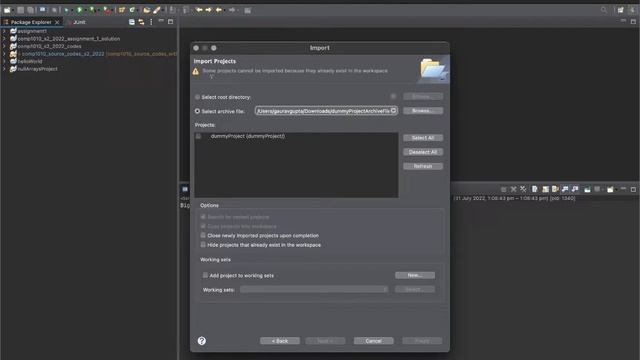This screenshot has height=360, width=640.
Task: Close the Package Explorer tab
Action: click(x=57, y=22)
